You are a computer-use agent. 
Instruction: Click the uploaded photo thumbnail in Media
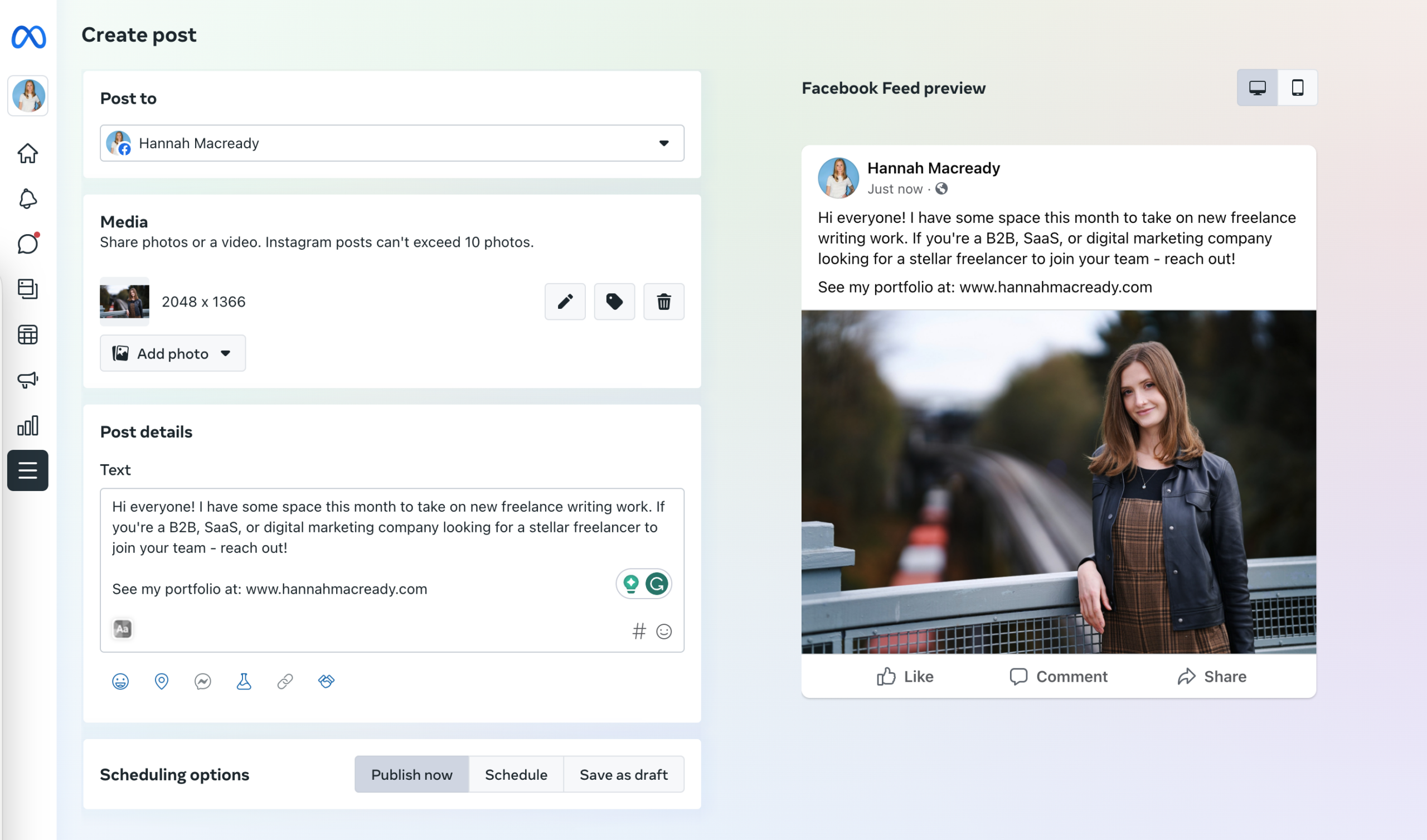click(x=124, y=302)
